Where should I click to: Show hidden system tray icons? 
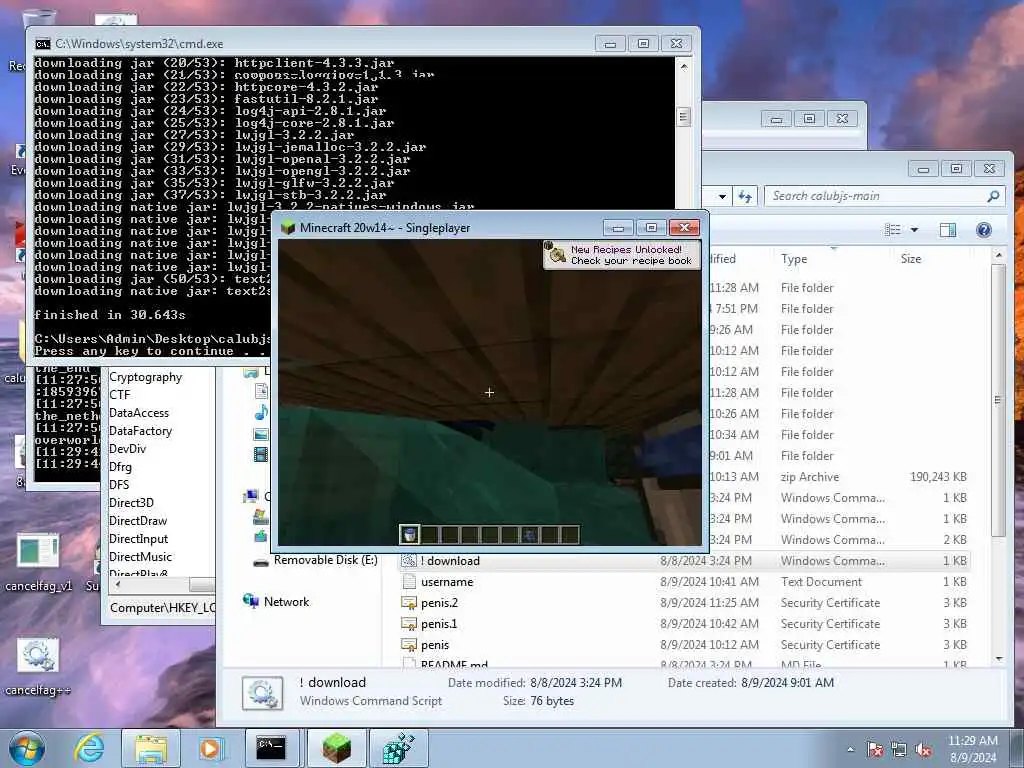click(850, 750)
